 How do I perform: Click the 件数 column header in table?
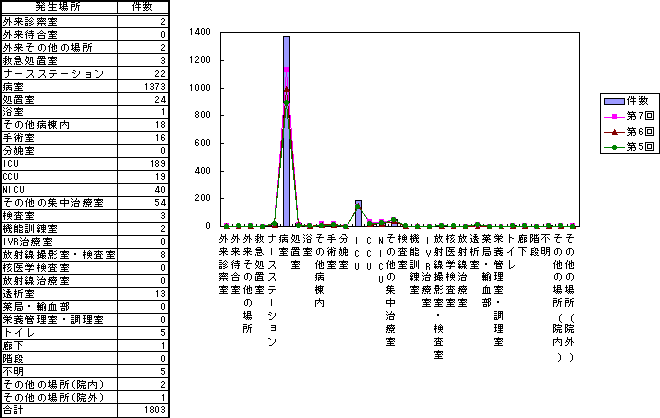[143, 7]
